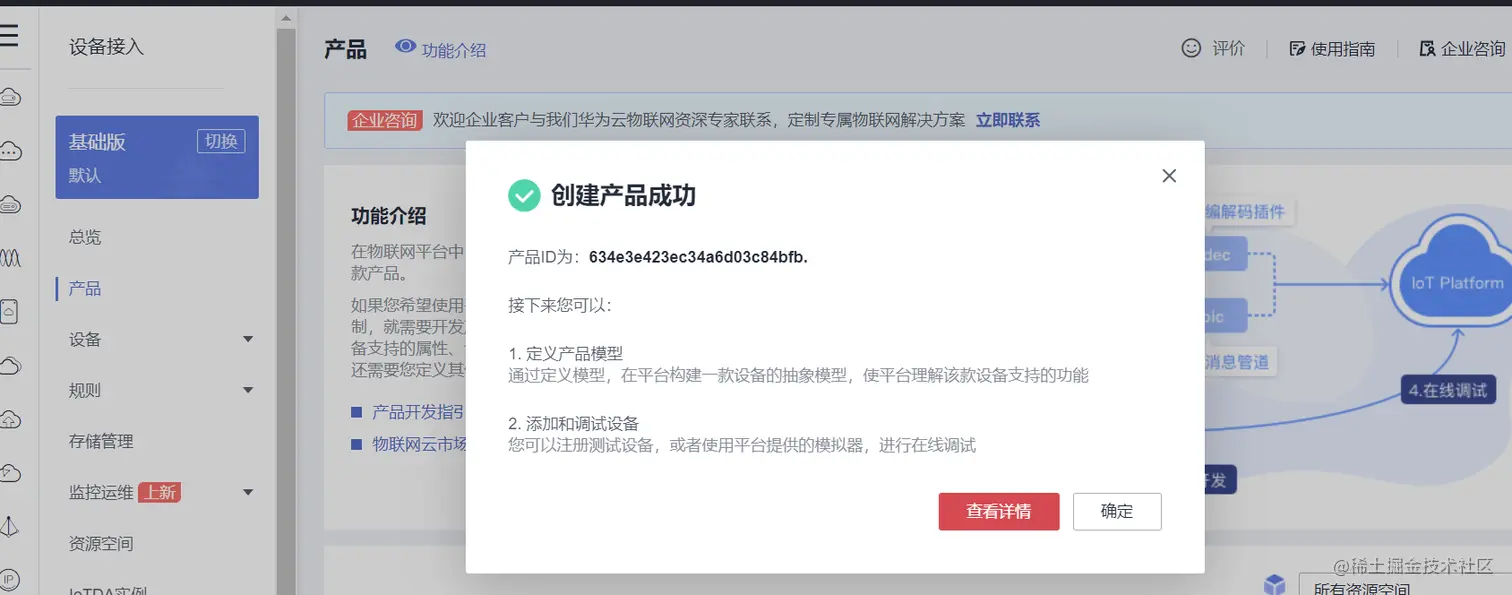Open the 使用指南 link text

click(x=1343, y=48)
